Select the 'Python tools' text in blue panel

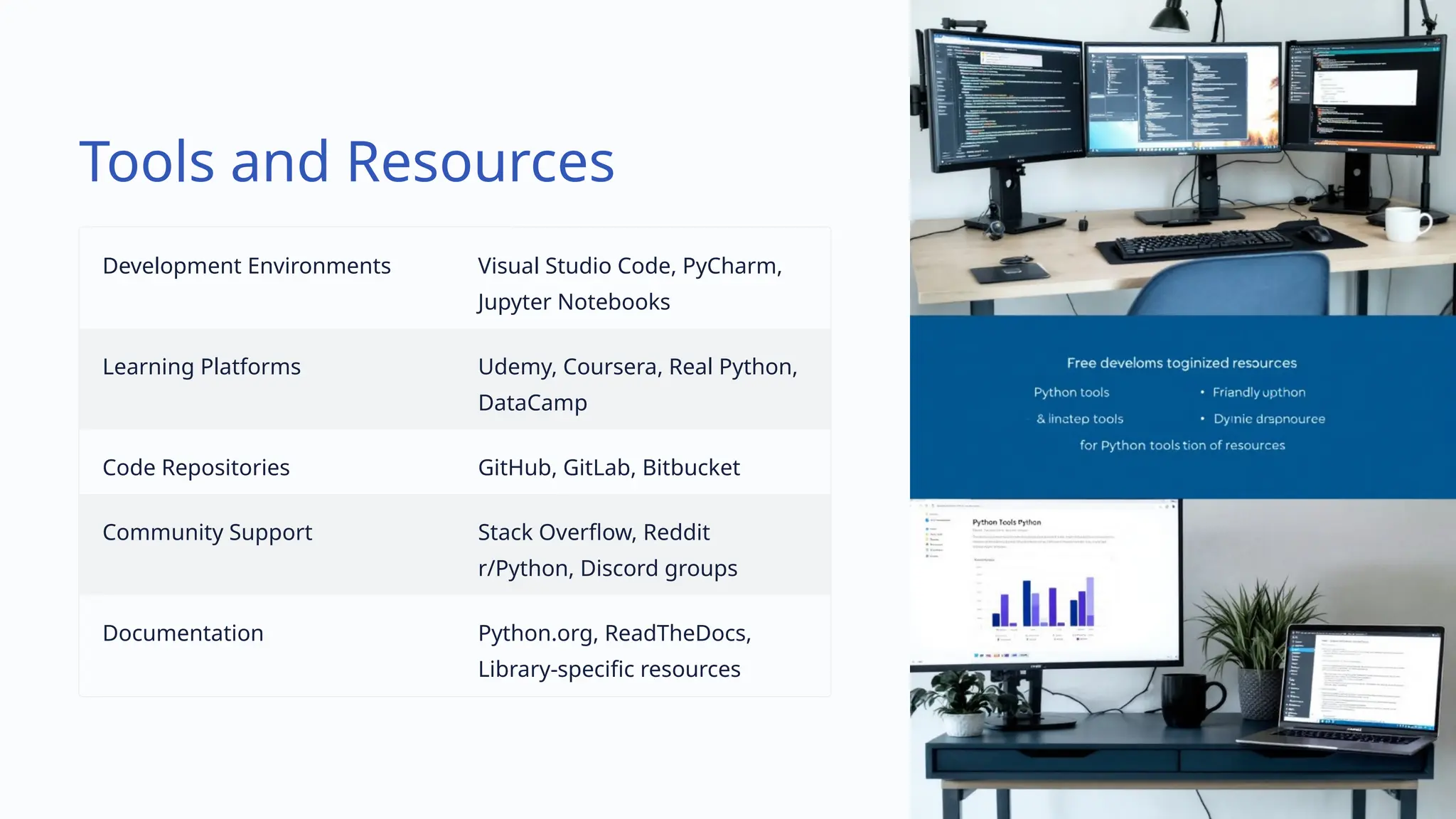[1071, 392]
